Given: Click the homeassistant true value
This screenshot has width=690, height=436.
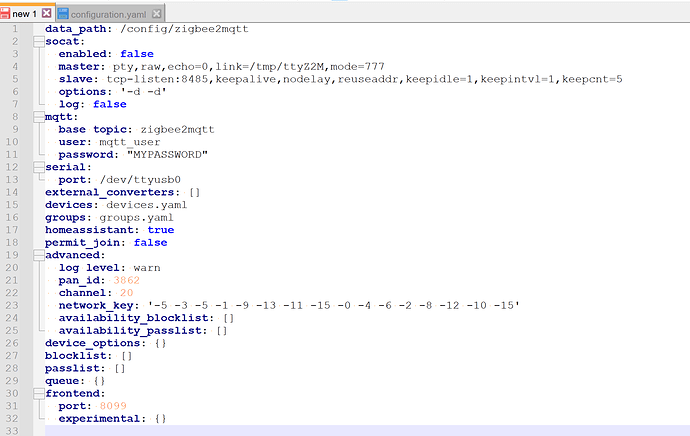Looking at the screenshot, I should [161, 230].
